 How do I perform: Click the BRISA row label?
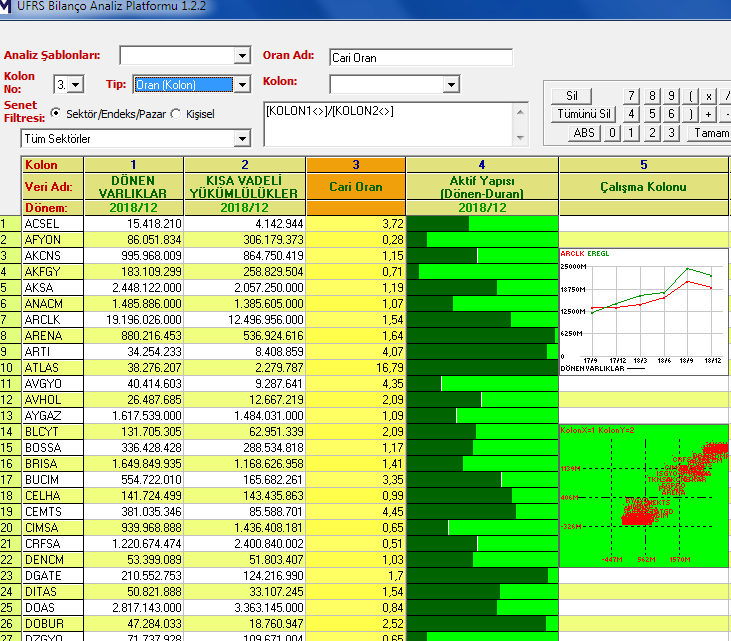point(53,464)
